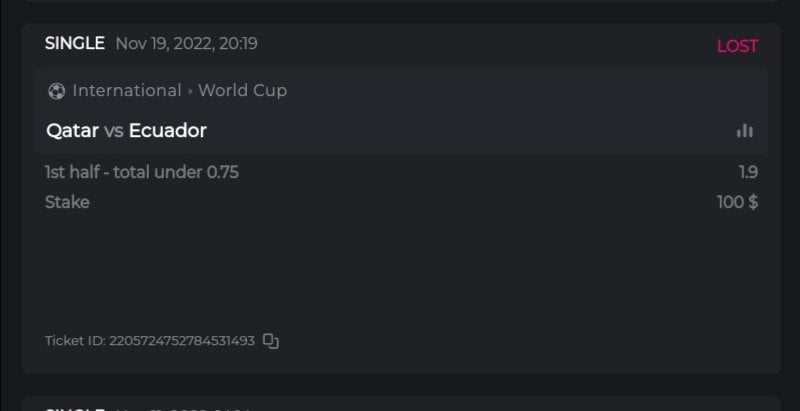This screenshot has width=800, height=411.
Task: Click the ticket ID number 2205724752784531493
Action: (182, 341)
